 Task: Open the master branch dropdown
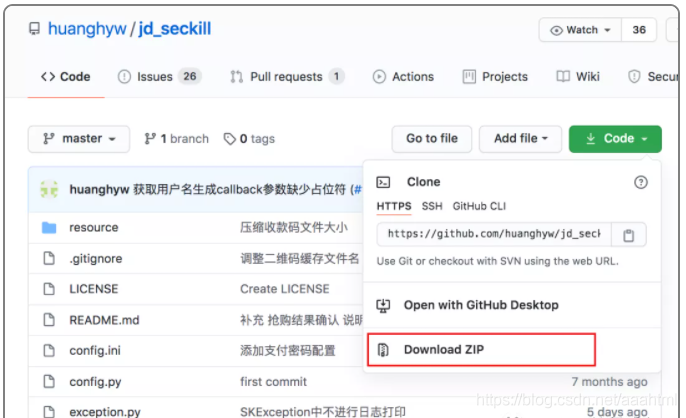click(79, 139)
